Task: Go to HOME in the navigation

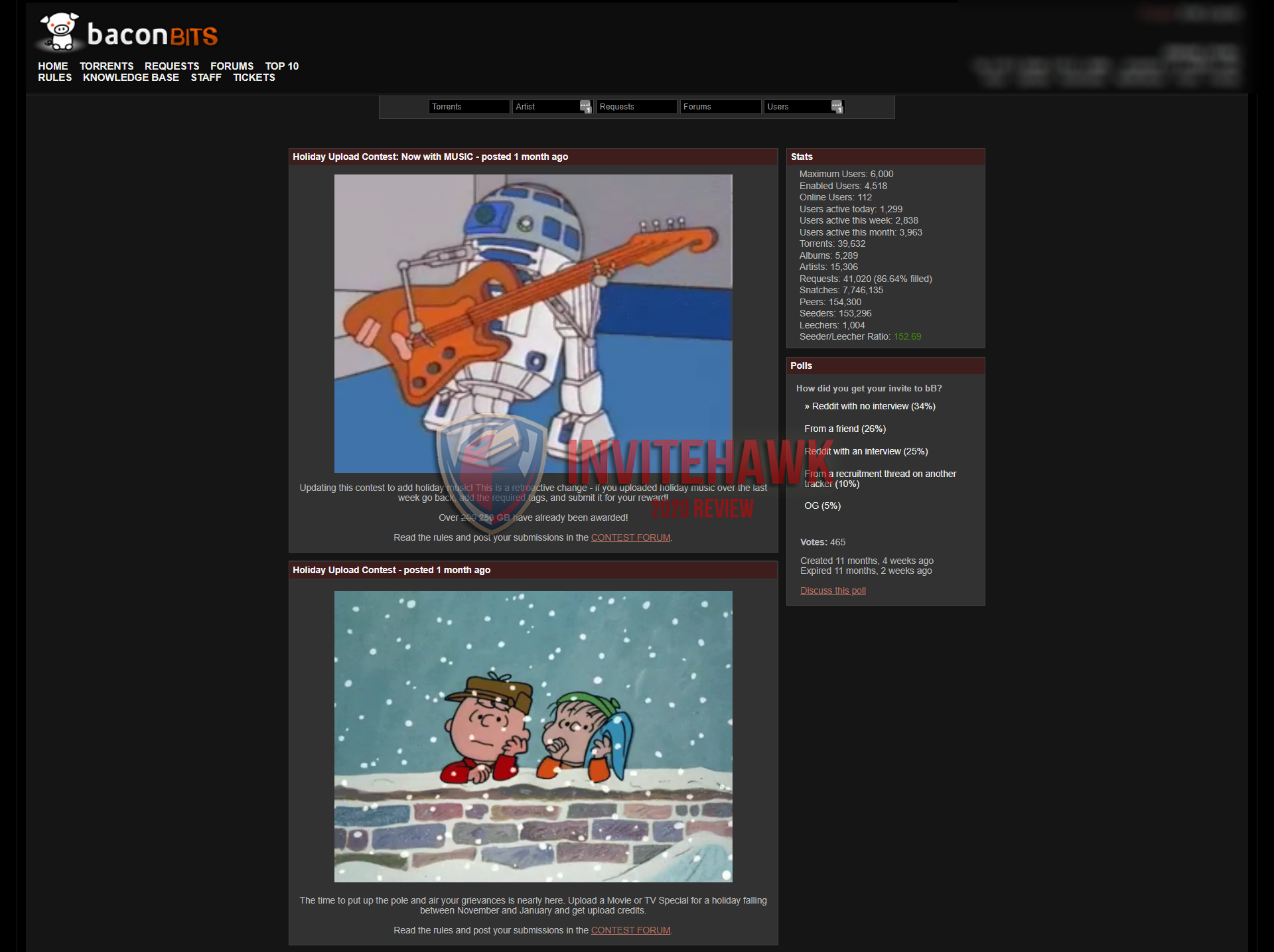Action: (x=53, y=66)
